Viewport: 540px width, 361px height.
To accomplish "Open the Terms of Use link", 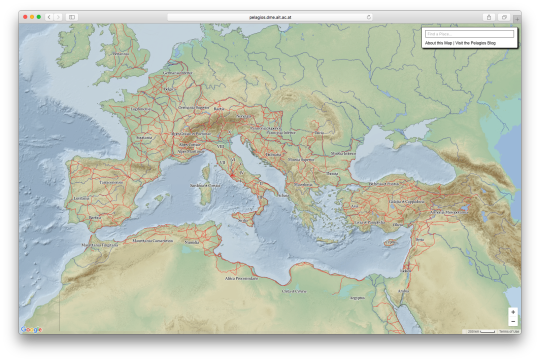I will [x=509, y=331].
